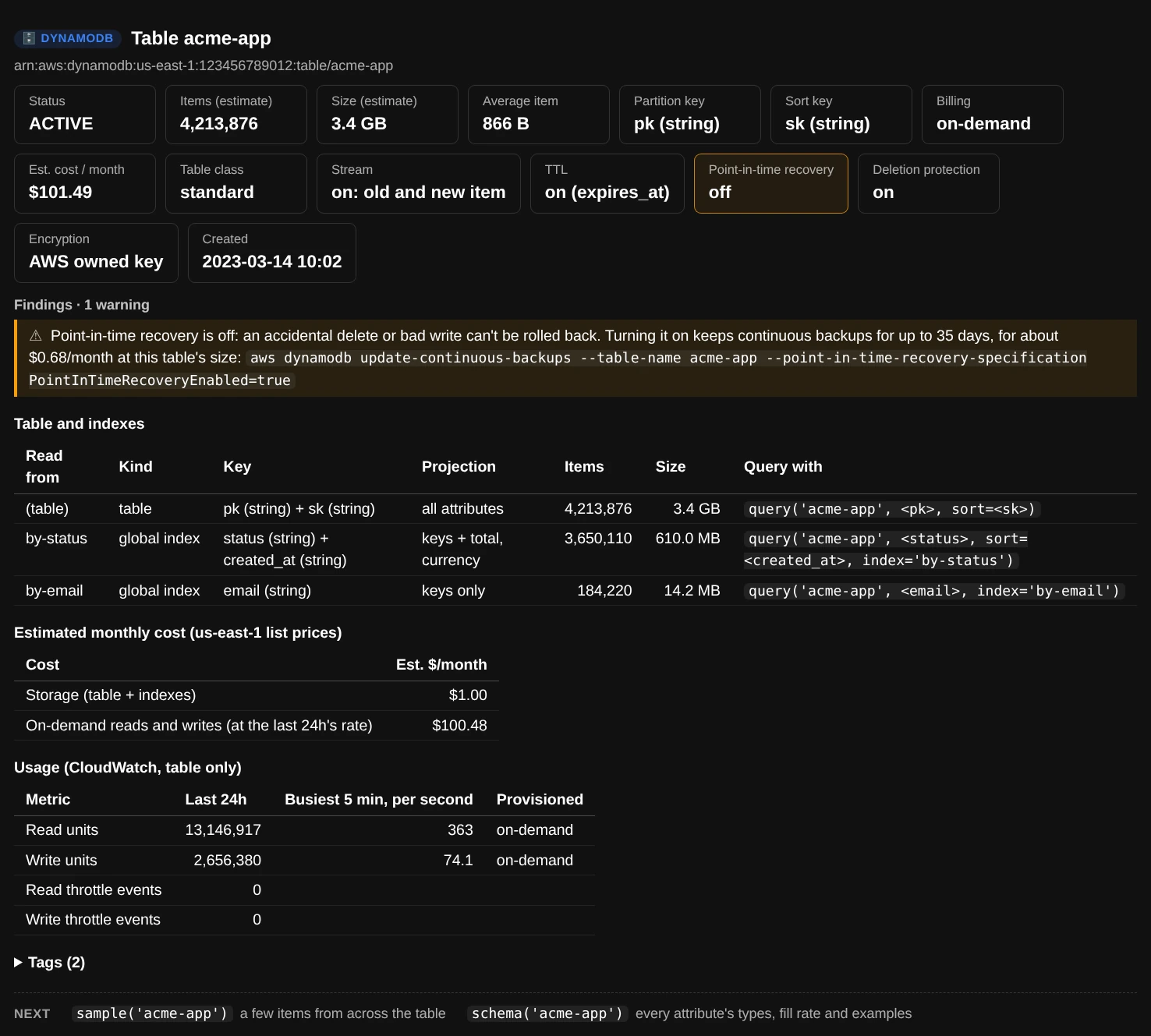The width and height of the screenshot is (1151, 1036).
Task: Click the Status card showing ACTIVE
Action: 85,115
